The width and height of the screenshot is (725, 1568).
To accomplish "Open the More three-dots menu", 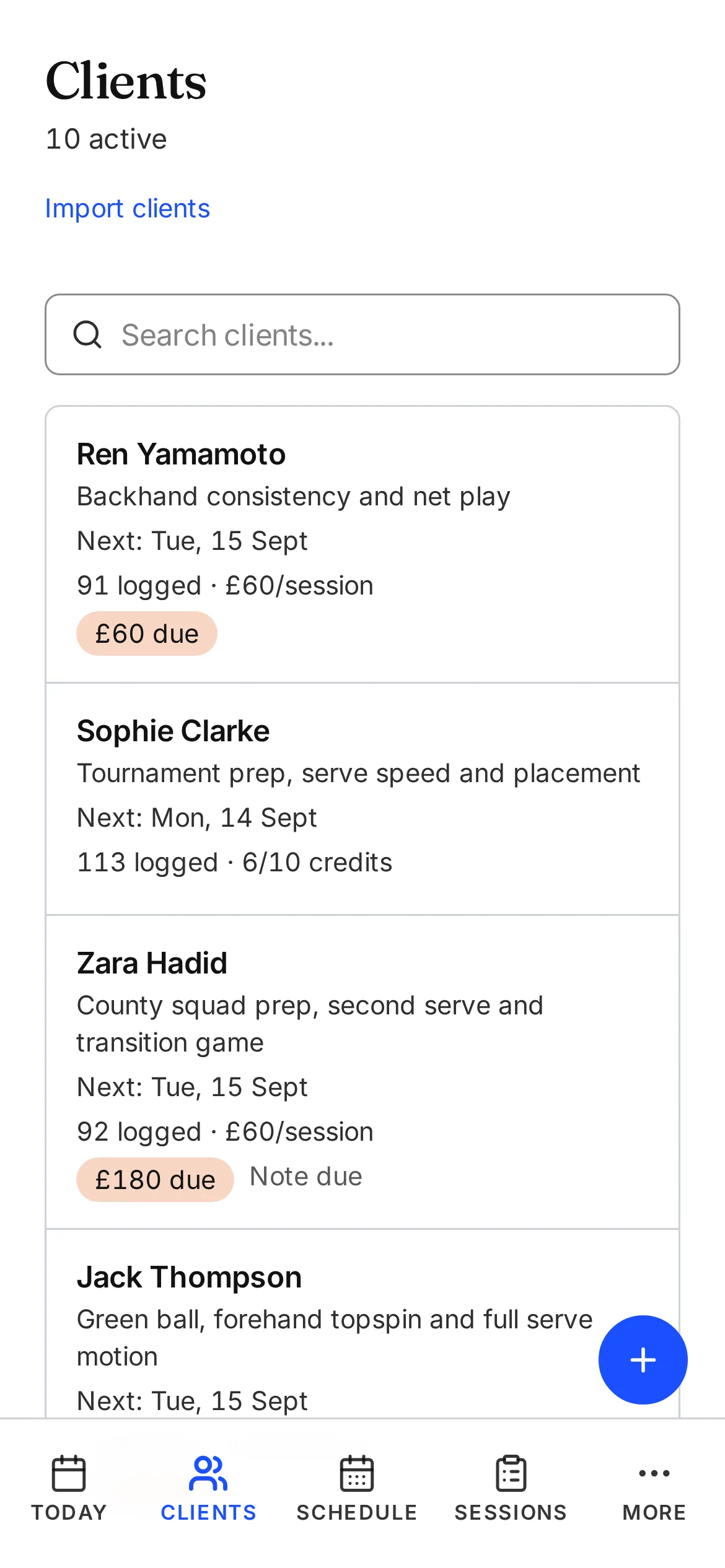I will pos(654,1473).
